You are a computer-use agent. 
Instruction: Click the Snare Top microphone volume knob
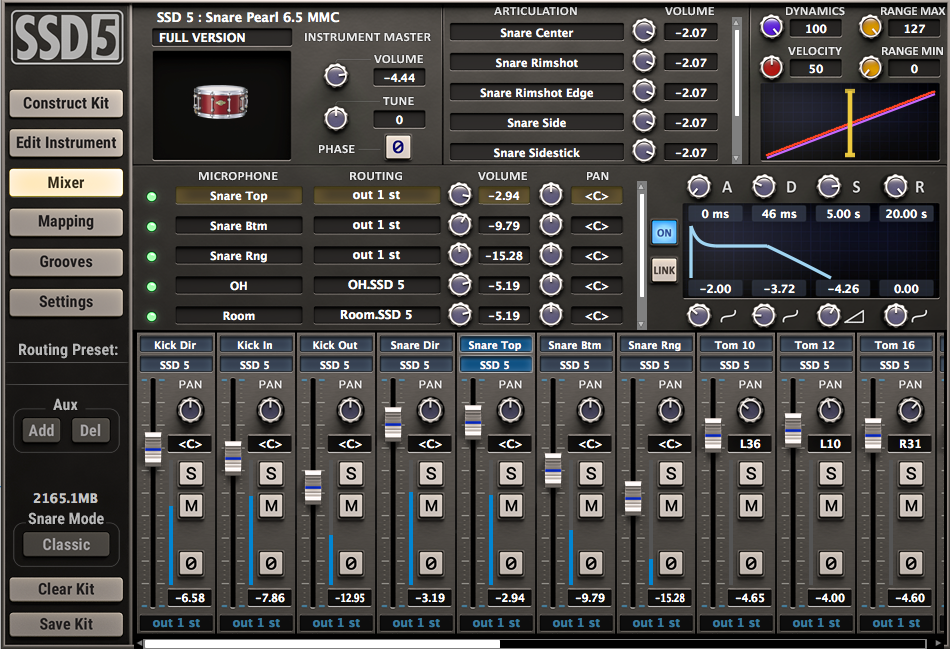(460, 195)
